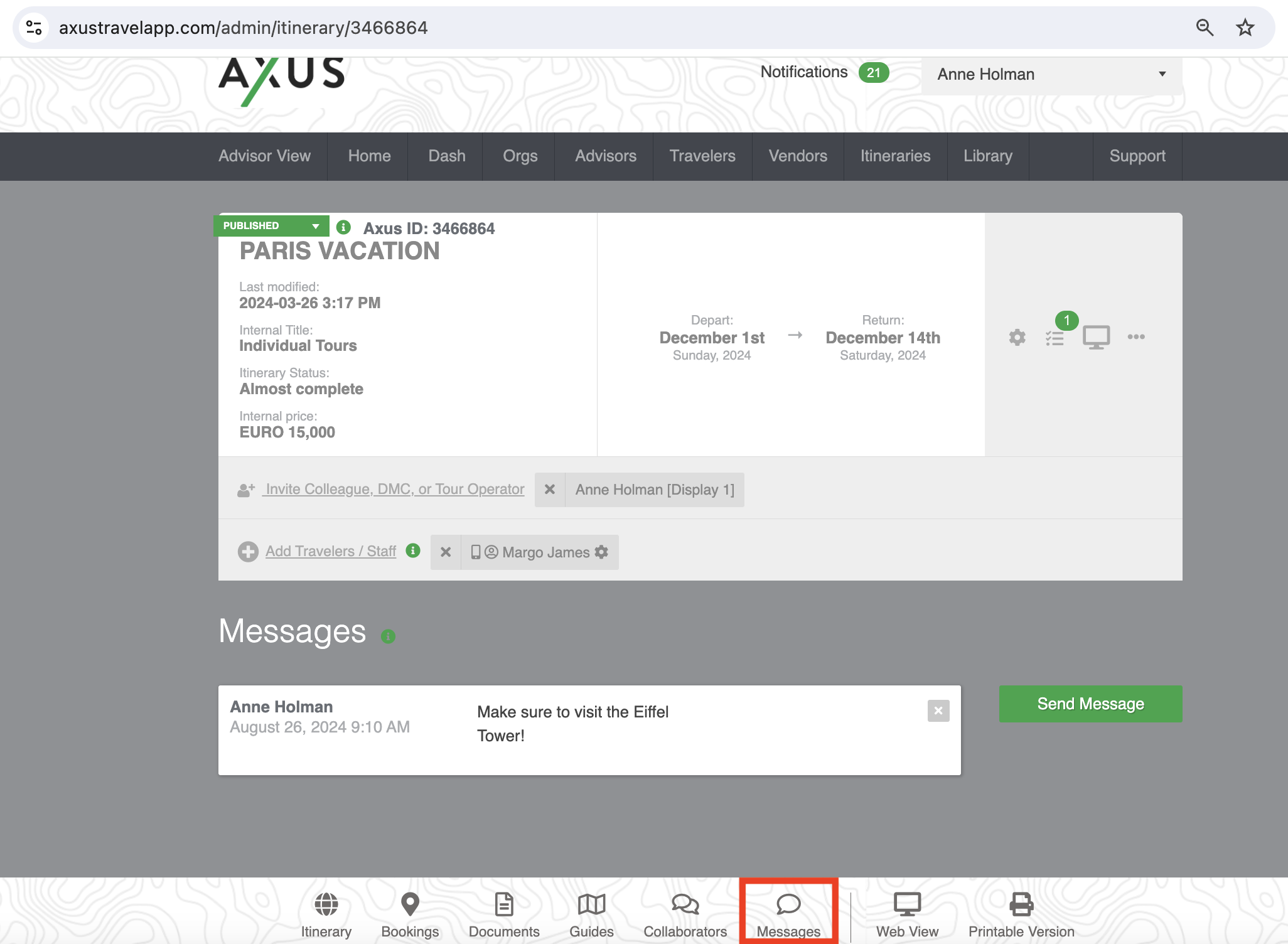The width and height of the screenshot is (1288, 944).
Task: Click the December 1st depart date
Action: tap(712, 338)
